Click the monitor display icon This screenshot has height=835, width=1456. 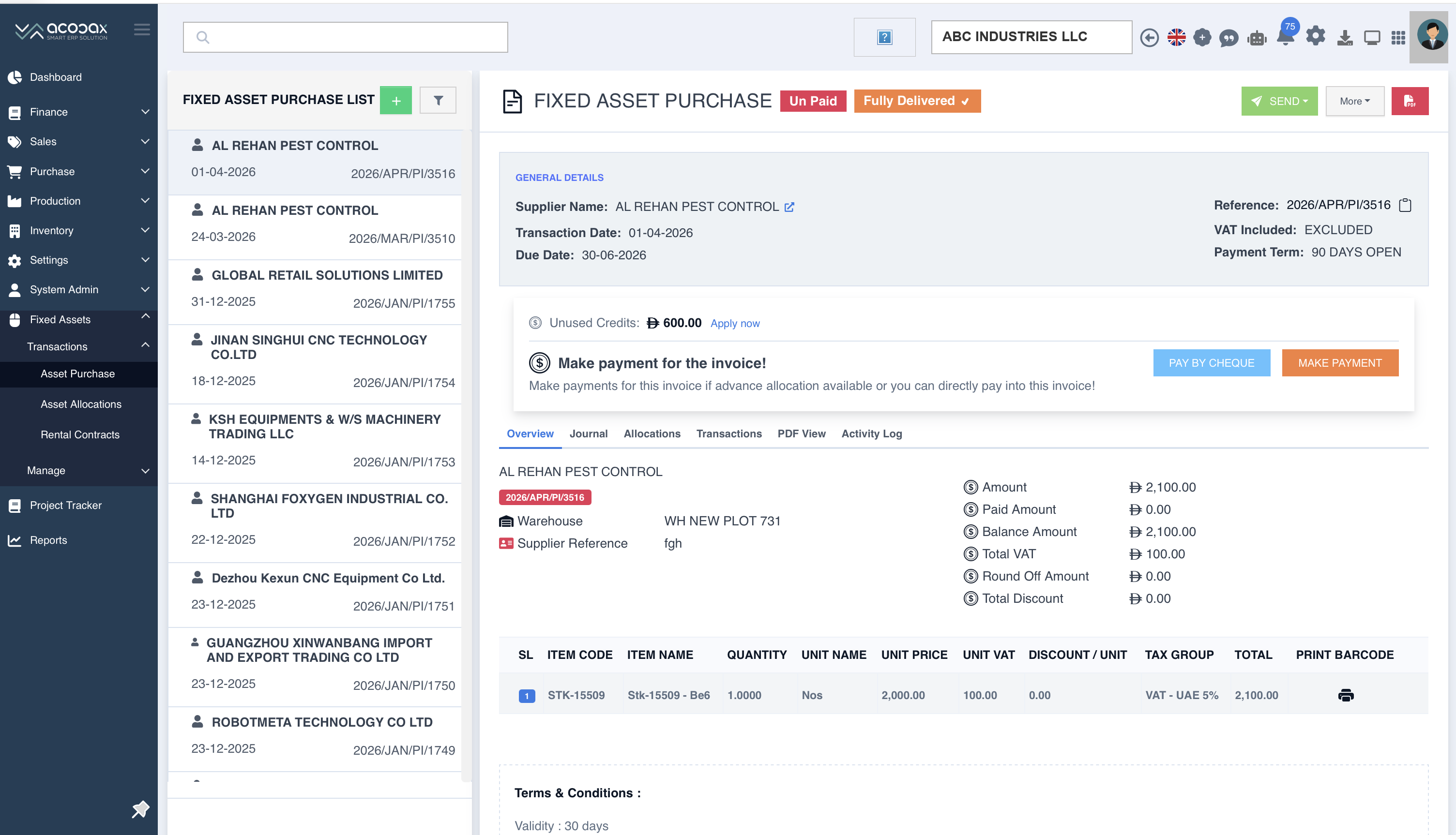1372,38
